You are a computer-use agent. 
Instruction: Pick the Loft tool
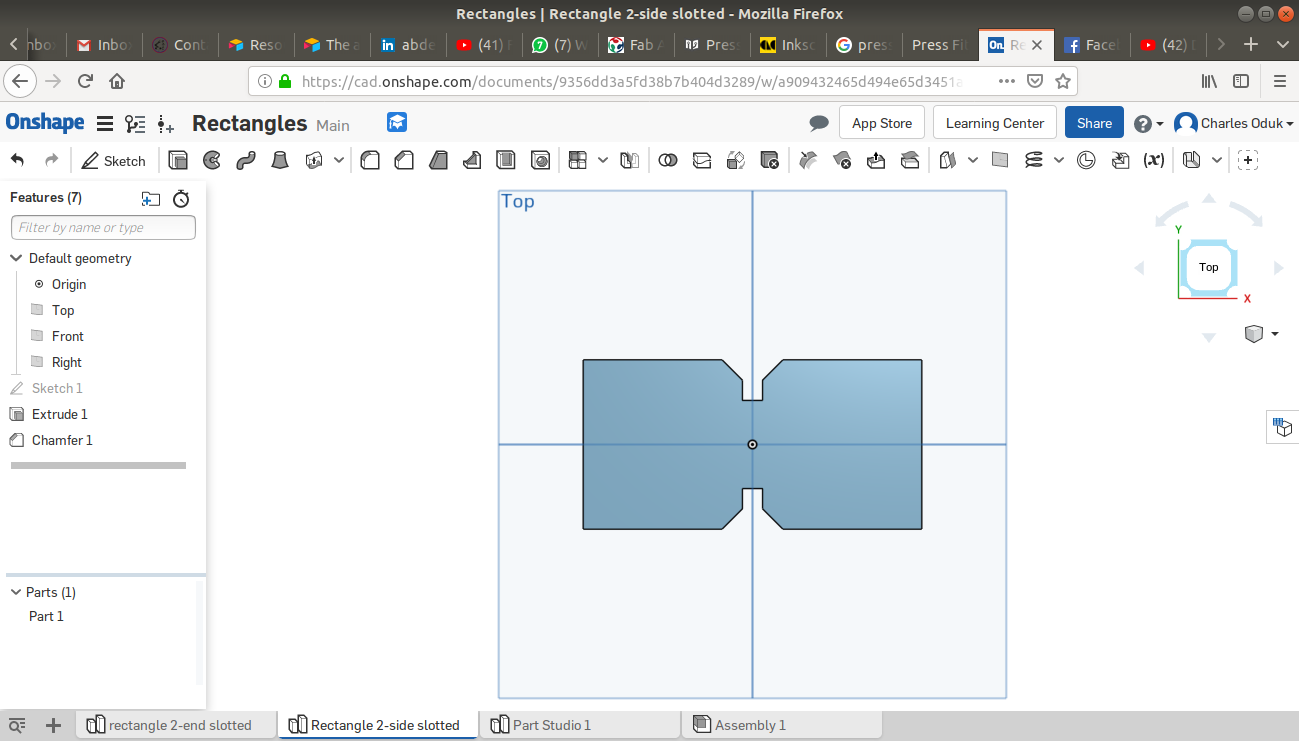(280, 160)
